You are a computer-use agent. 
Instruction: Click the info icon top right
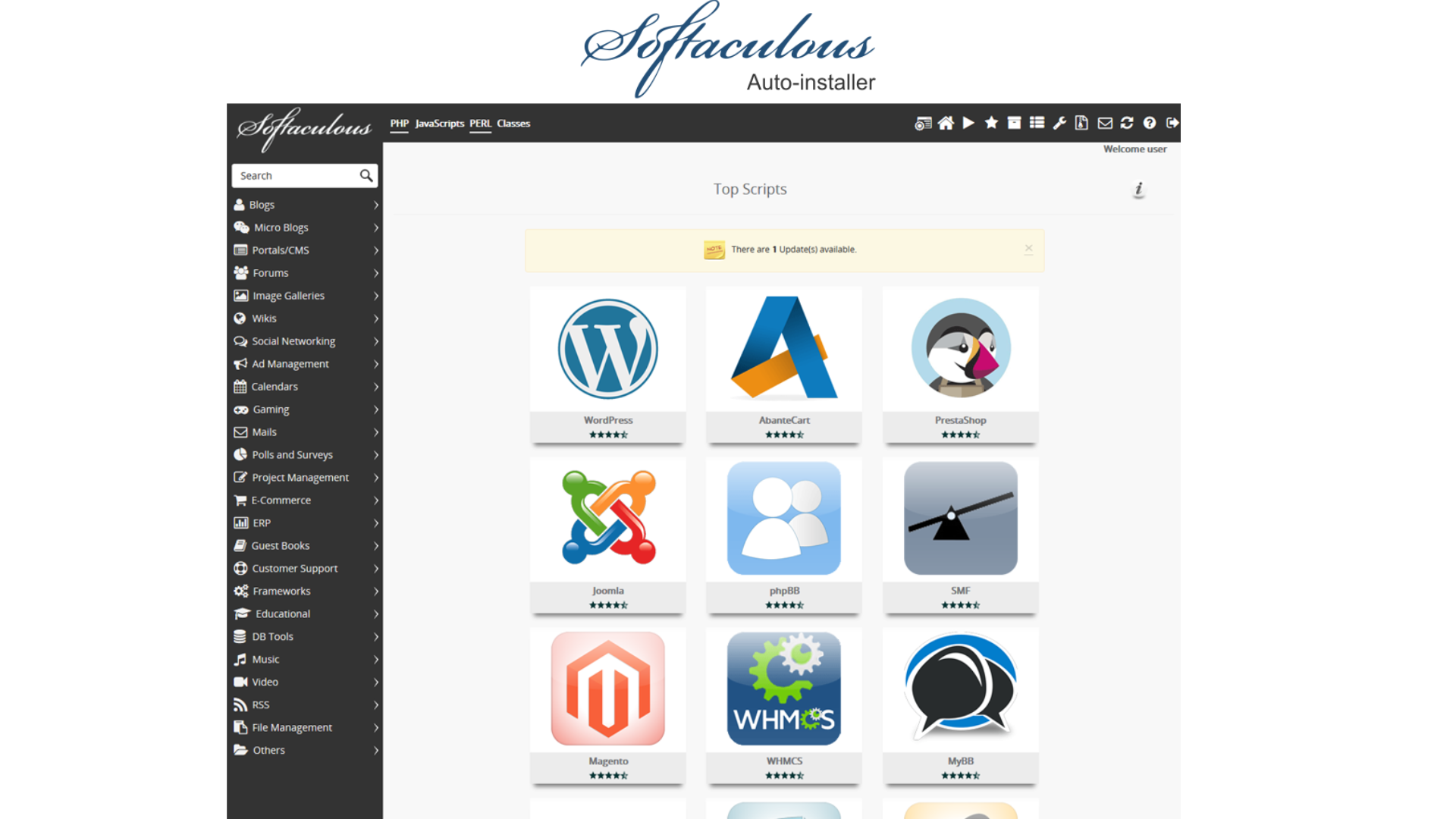1139,189
